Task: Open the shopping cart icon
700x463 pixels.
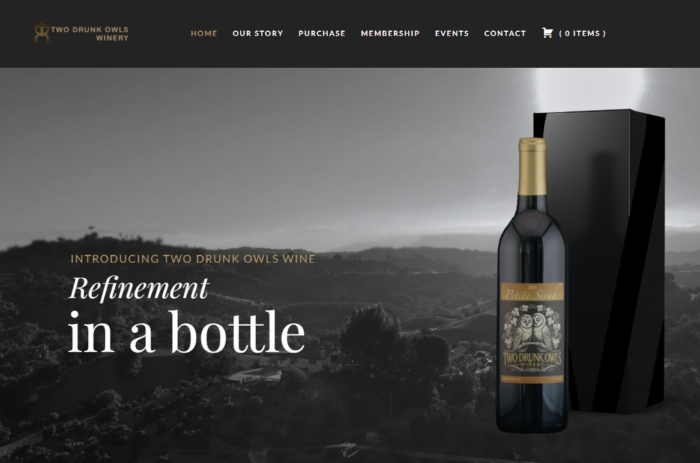Action: pos(547,33)
